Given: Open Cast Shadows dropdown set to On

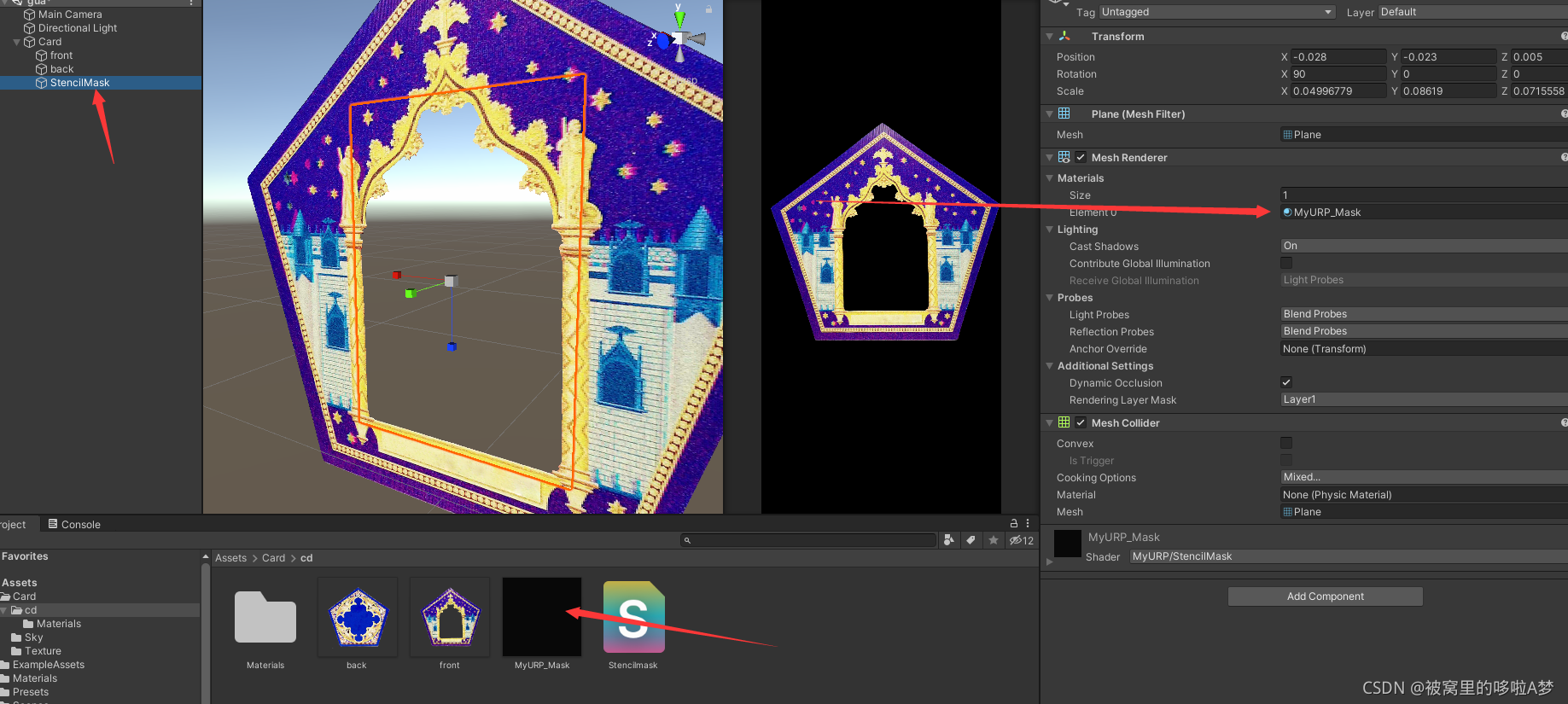Looking at the screenshot, I should pyautogui.click(x=1424, y=246).
